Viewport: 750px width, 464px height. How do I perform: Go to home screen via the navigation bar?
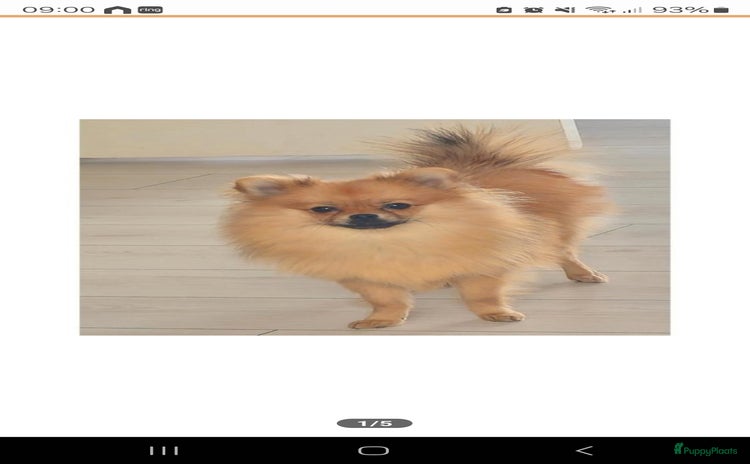[374, 451]
